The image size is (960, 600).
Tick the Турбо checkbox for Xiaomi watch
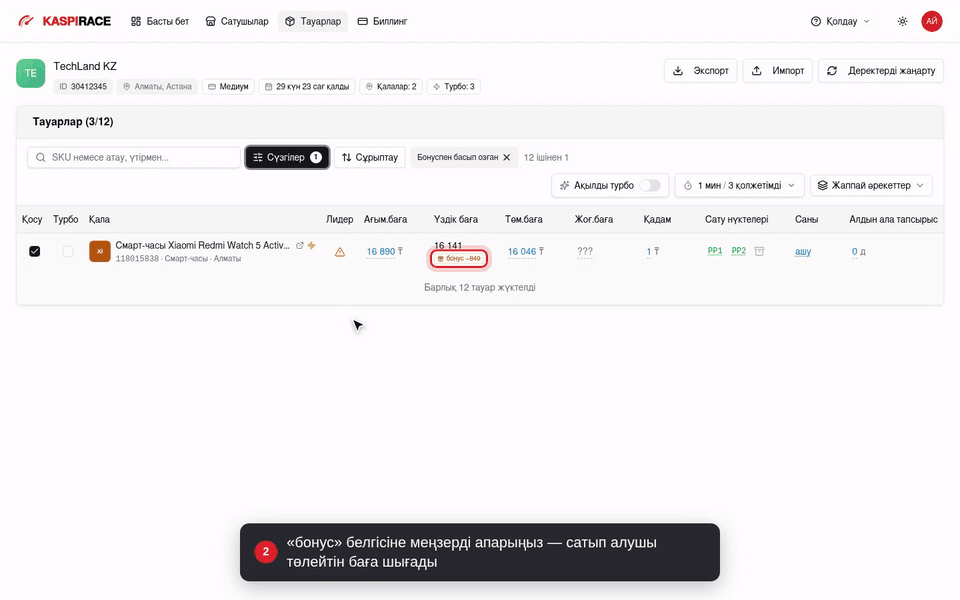[x=68, y=251]
